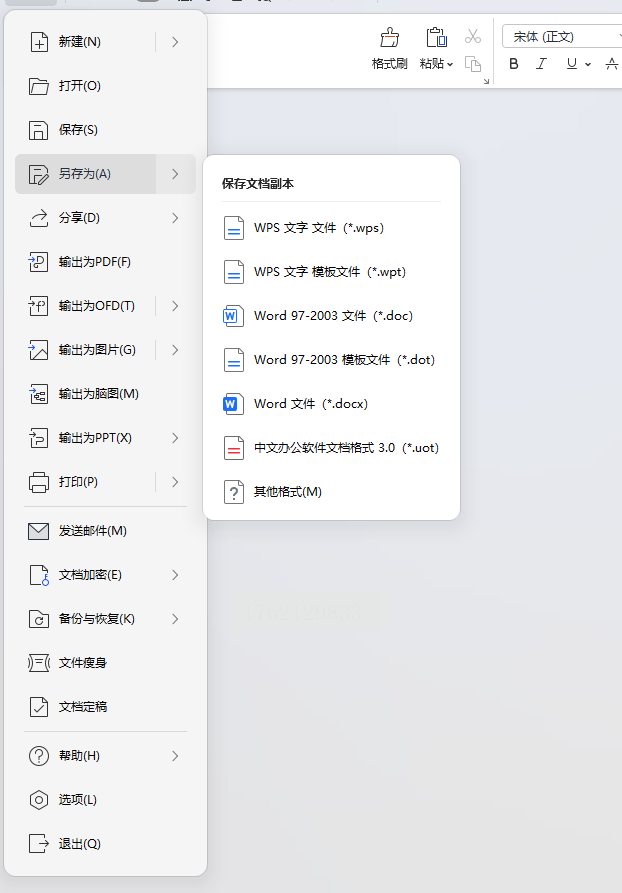Toggle Bold formatting

click(514, 64)
